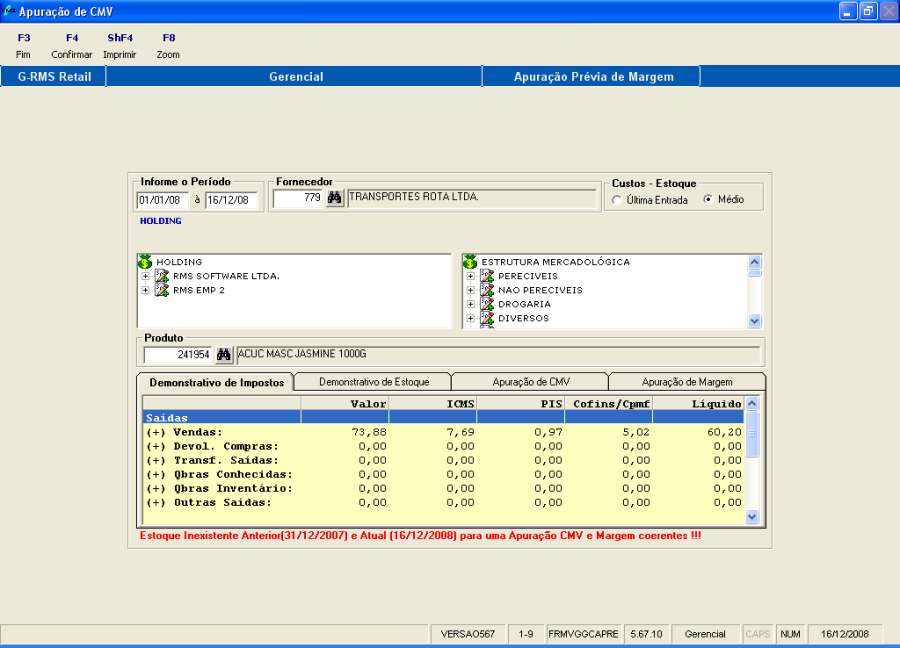Click the RMS EMP 2 node icon
The height and width of the screenshot is (648, 900).
(162, 290)
